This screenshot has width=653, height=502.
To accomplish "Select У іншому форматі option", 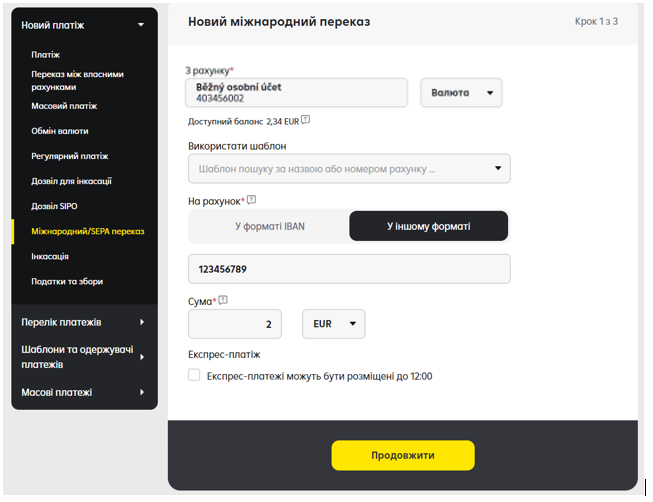I will coord(429,226).
